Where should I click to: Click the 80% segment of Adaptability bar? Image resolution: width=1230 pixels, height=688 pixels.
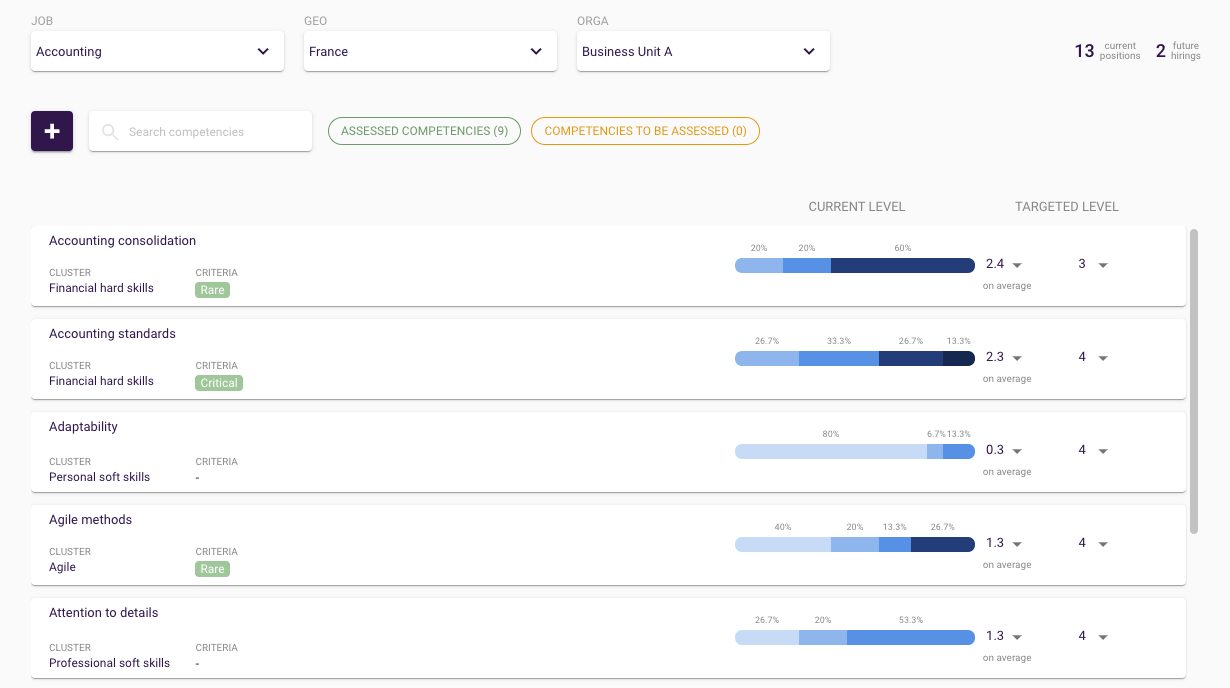(x=830, y=451)
